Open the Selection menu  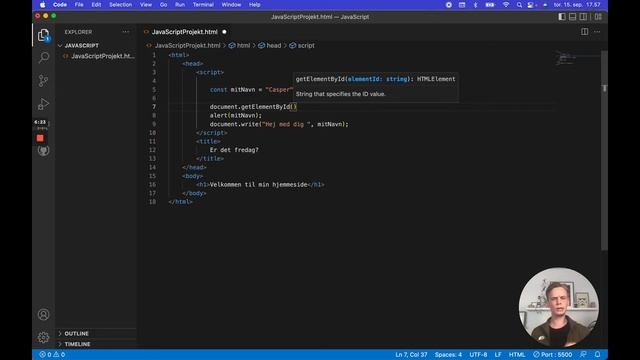(120, 5)
